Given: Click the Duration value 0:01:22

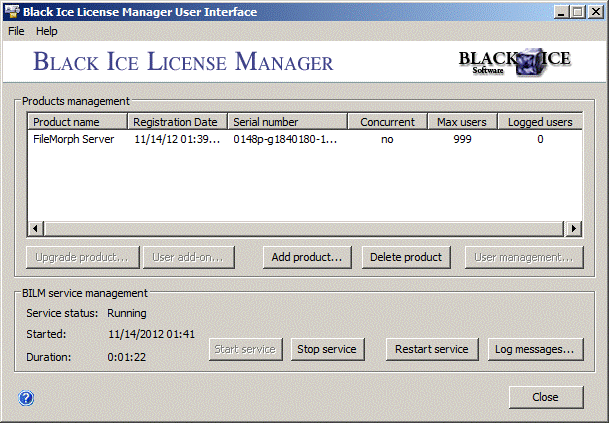Looking at the screenshot, I should click(x=127, y=357).
